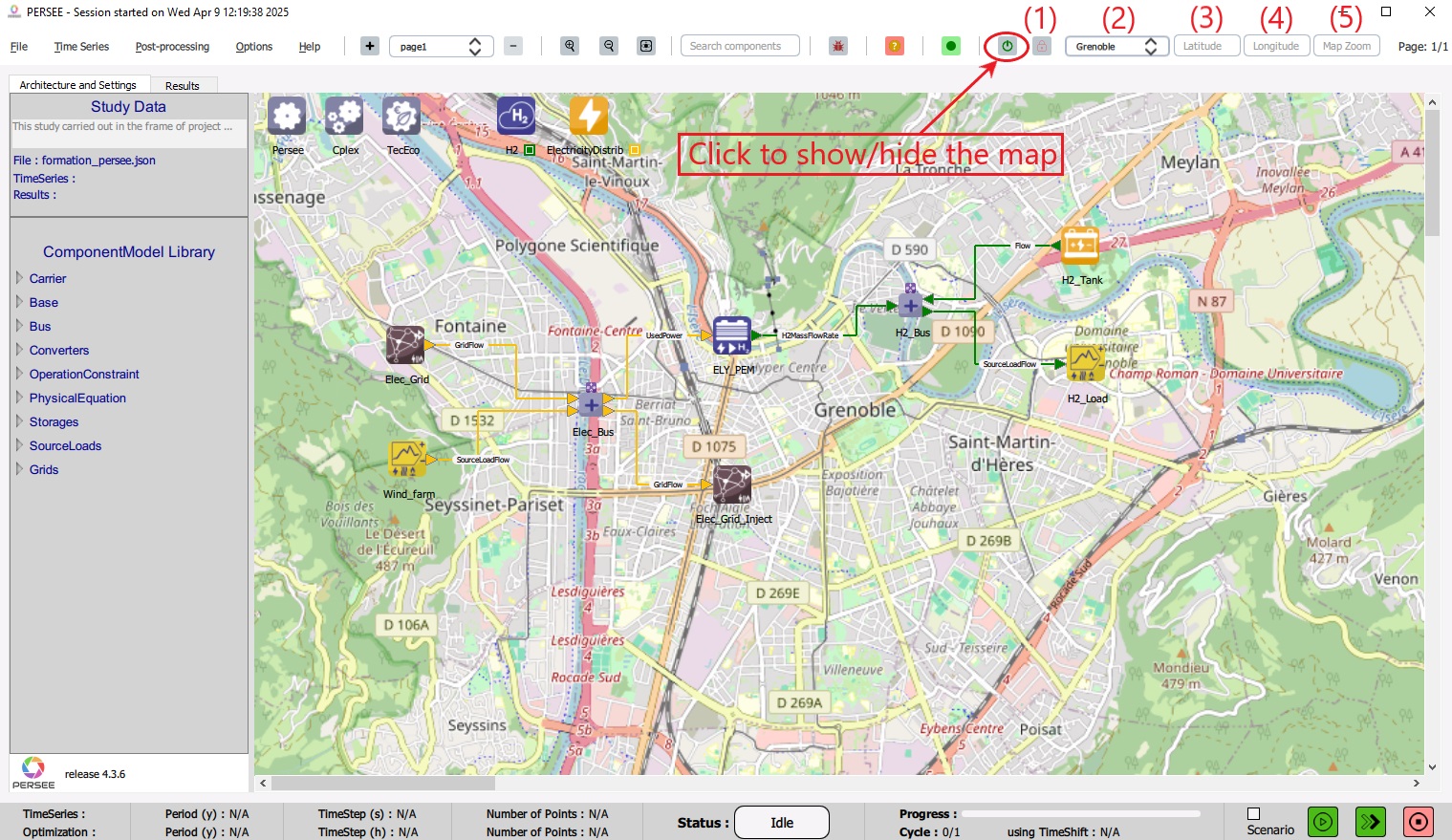Image resolution: width=1452 pixels, height=840 pixels.
Task: Expand the PhysicalEquation library category
Action: [x=19, y=398]
